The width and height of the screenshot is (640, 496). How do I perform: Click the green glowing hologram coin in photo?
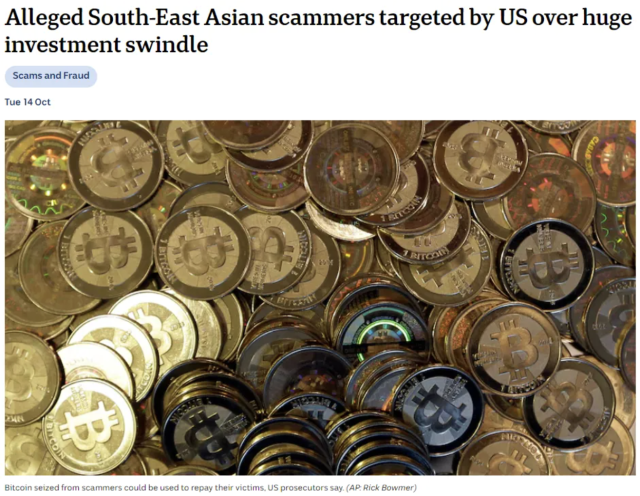(382, 332)
